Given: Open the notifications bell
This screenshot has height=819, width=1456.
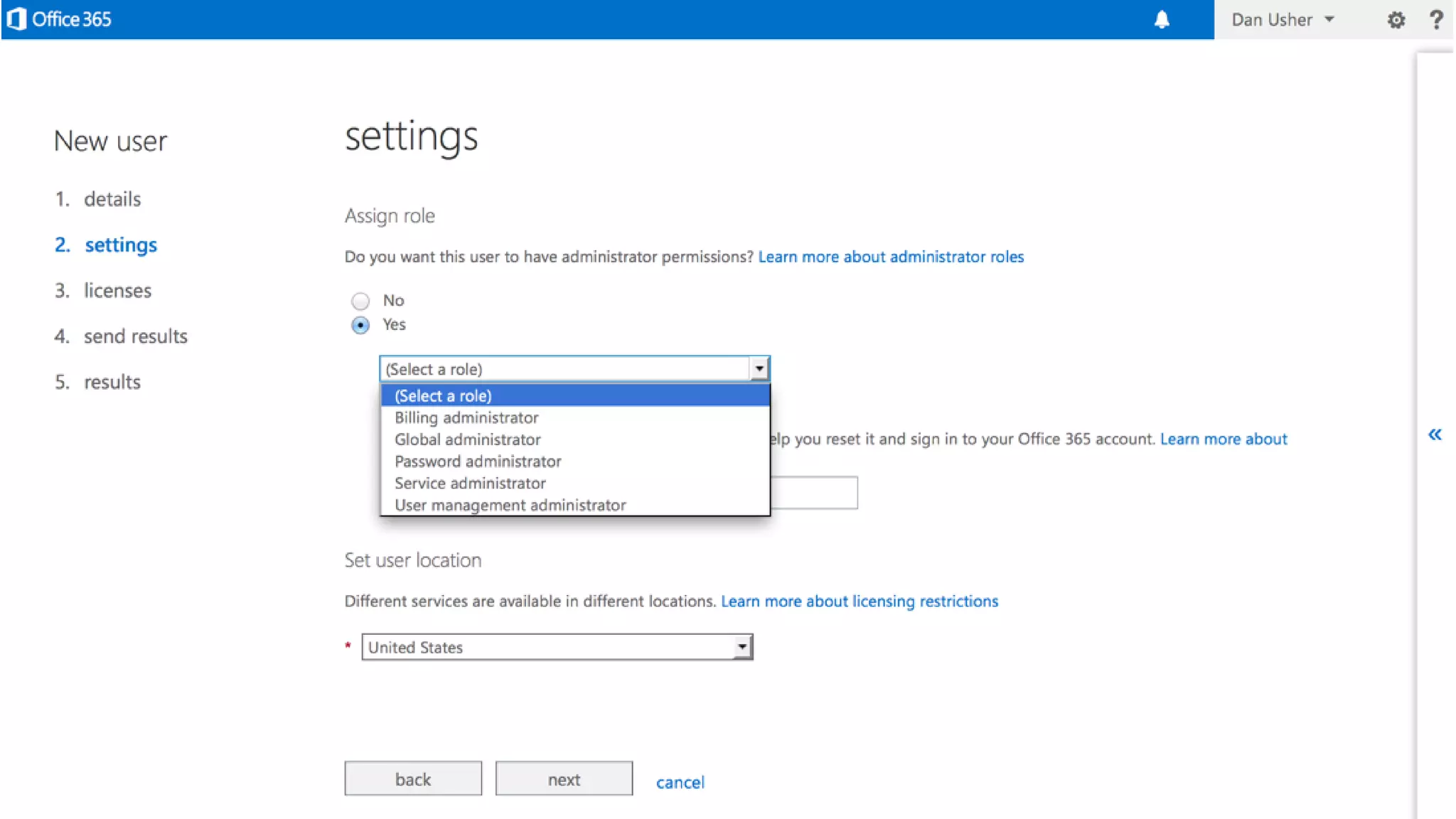Looking at the screenshot, I should (x=1162, y=20).
